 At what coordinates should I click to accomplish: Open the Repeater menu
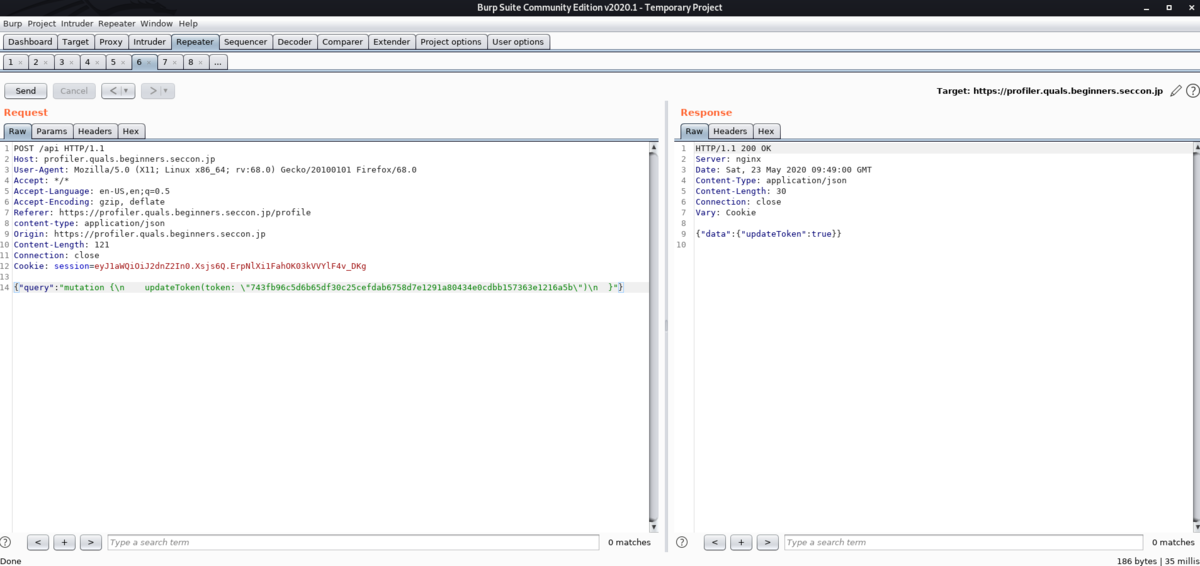[116, 23]
